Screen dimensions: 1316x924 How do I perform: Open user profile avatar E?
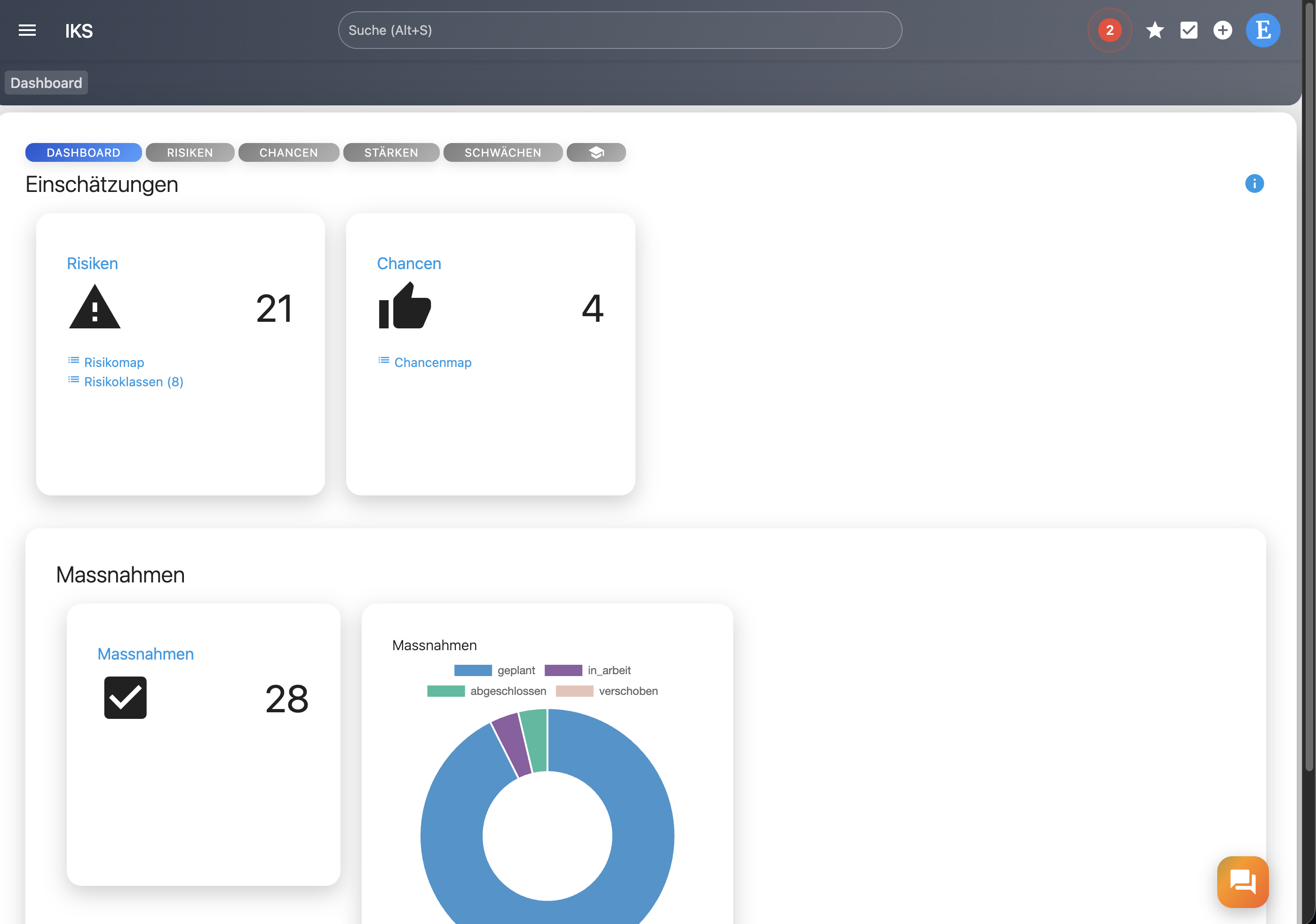point(1263,31)
